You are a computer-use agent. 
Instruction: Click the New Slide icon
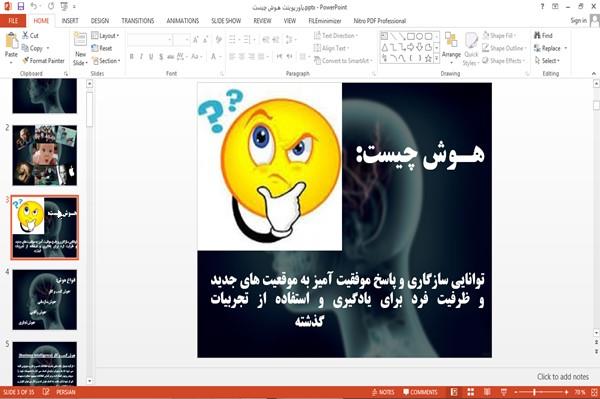click(80, 39)
